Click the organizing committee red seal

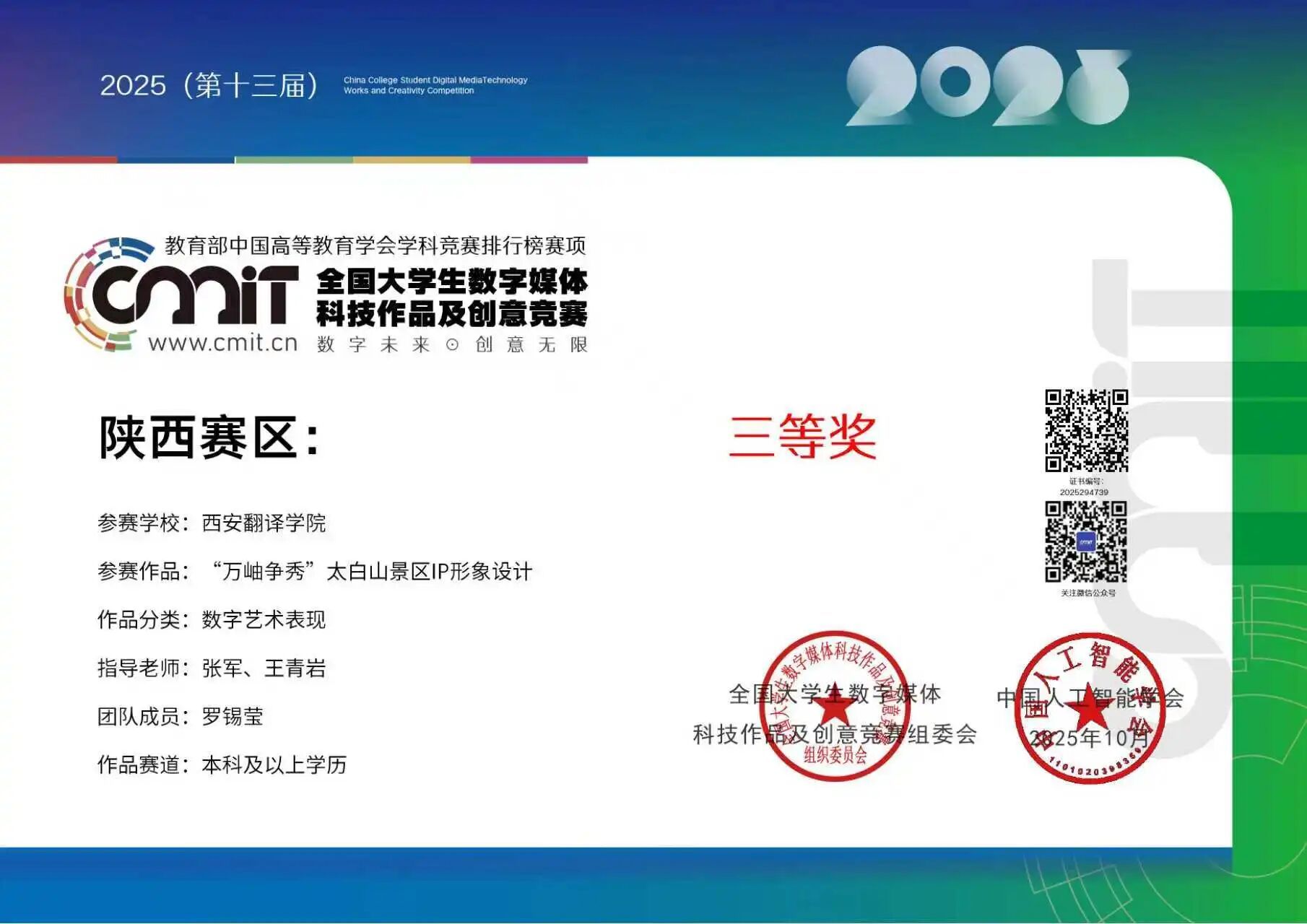(835, 706)
